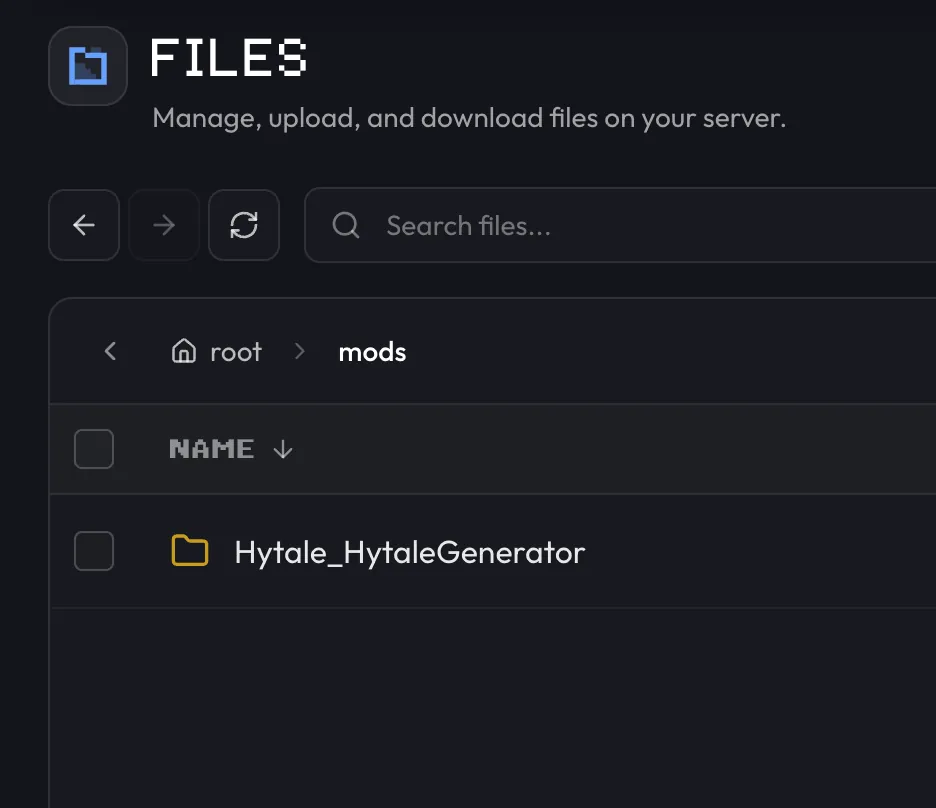Click the sort direction arrow beside NAME
The height and width of the screenshot is (808, 936).
[x=282, y=449]
